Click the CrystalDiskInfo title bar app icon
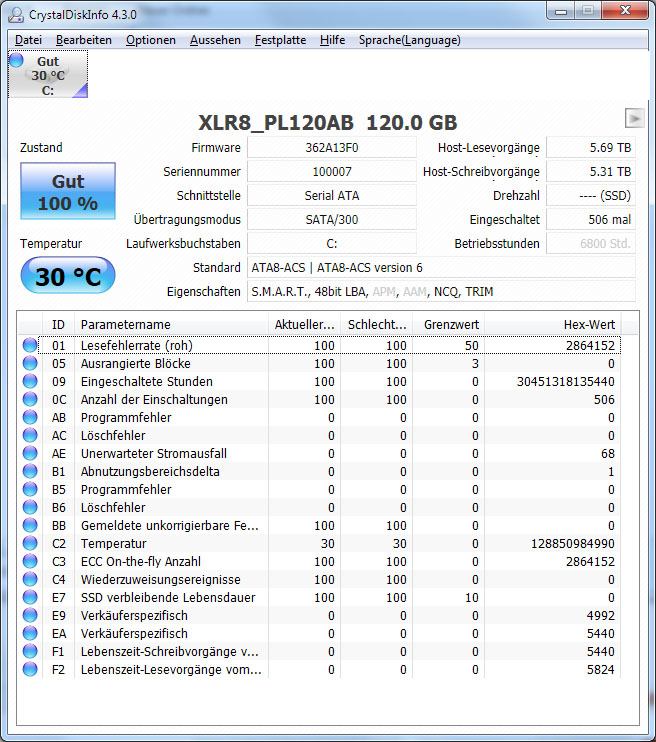This screenshot has height=742, width=656. pyautogui.click(x=16, y=15)
